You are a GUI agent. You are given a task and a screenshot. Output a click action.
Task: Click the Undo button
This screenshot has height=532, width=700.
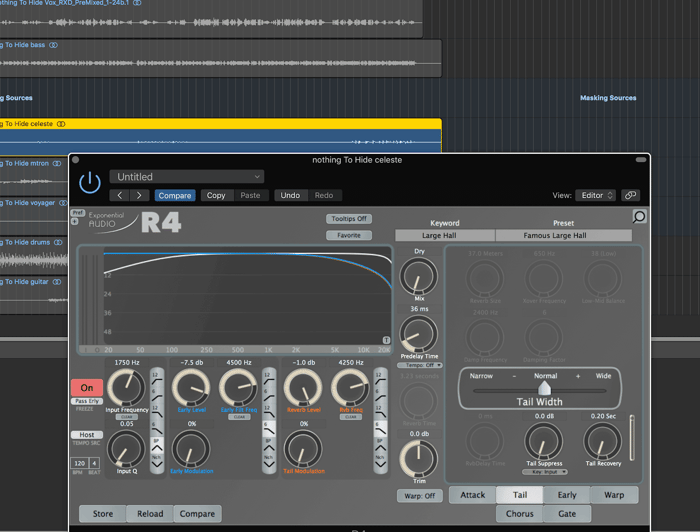pyautogui.click(x=290, y=195)
